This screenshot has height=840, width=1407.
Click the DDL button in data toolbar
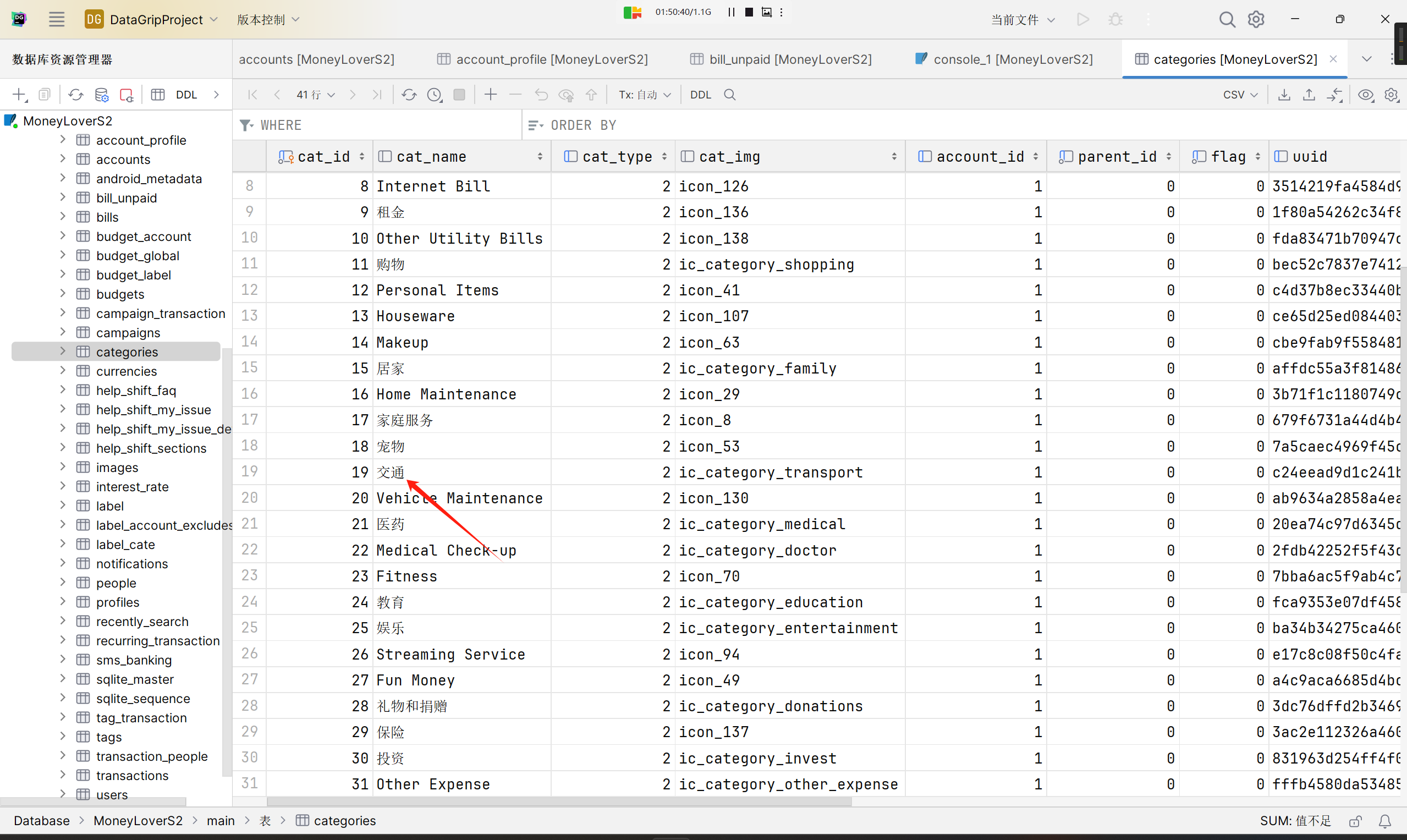(700, 95)
